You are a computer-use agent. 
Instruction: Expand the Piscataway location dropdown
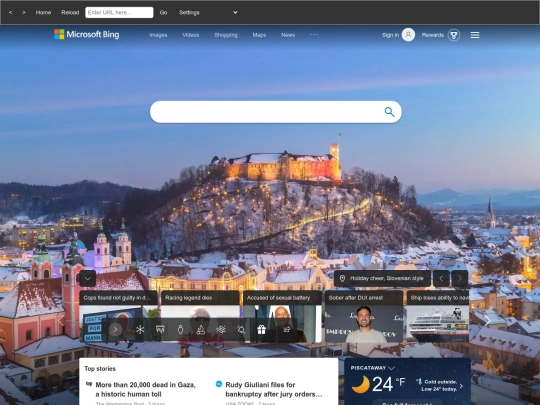click(x=391, y=368)
